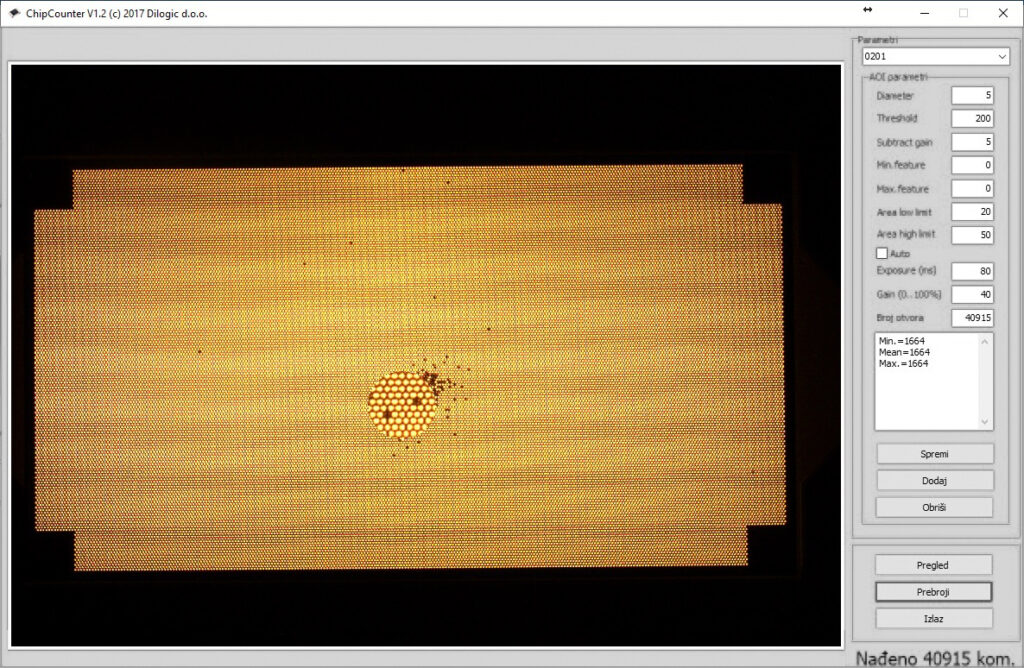This screenshot has height=668, width=1024.
Task: Click the Pregled button
Action: coord(933,565)
